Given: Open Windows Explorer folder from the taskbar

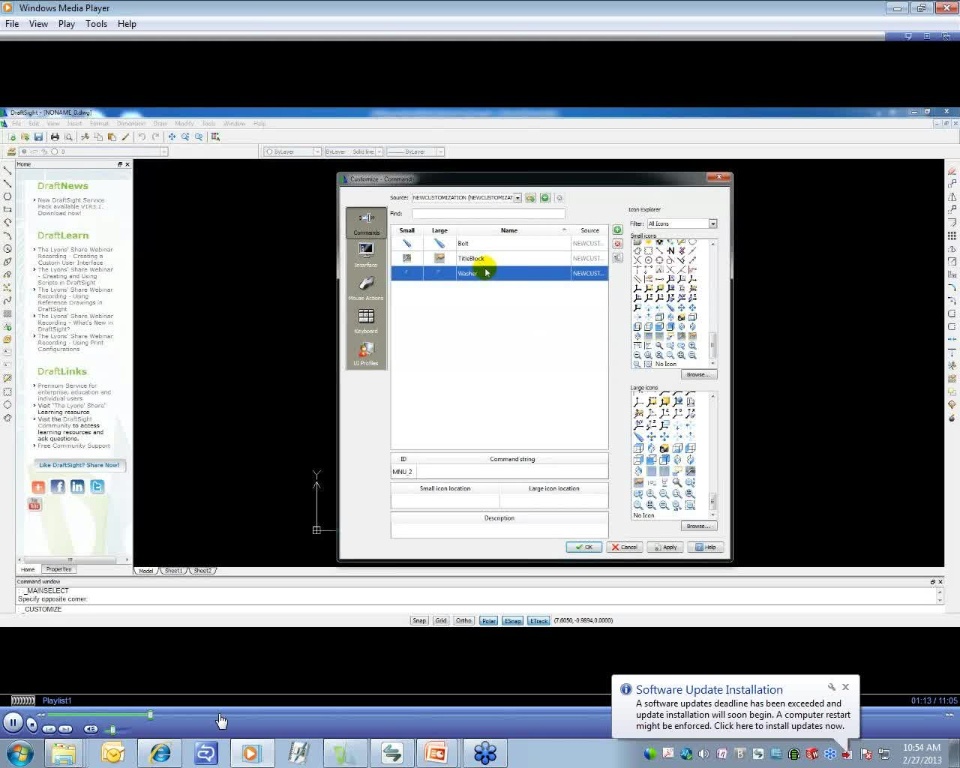Looking at the screenshot, I should 63,753.
